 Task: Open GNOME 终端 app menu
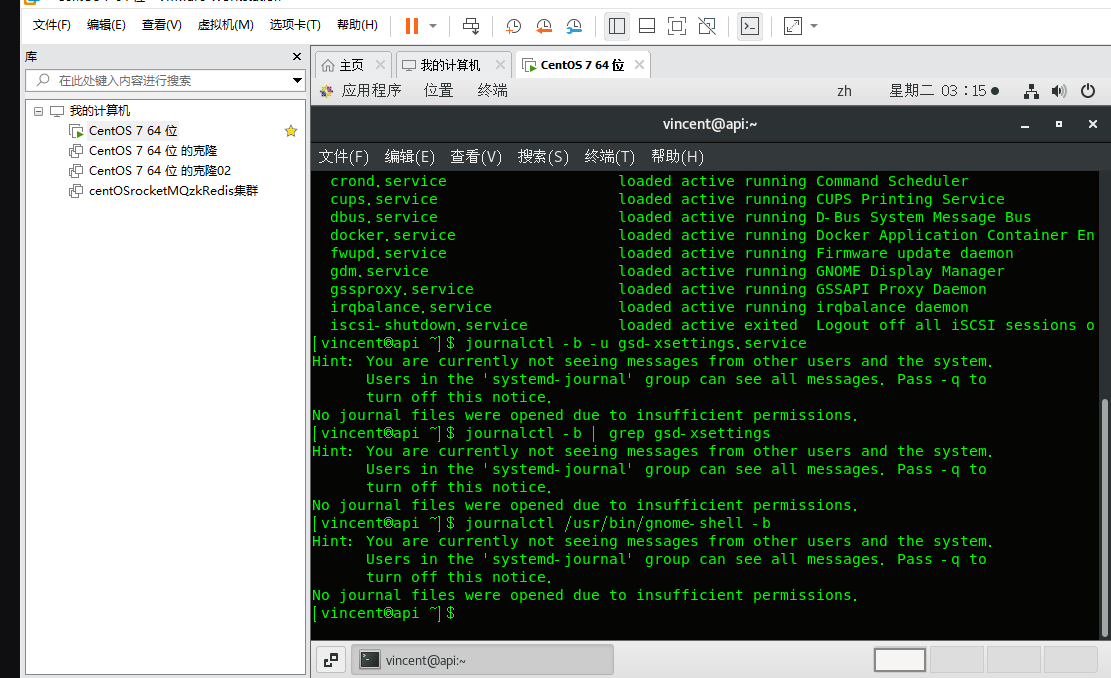(492, 91)
